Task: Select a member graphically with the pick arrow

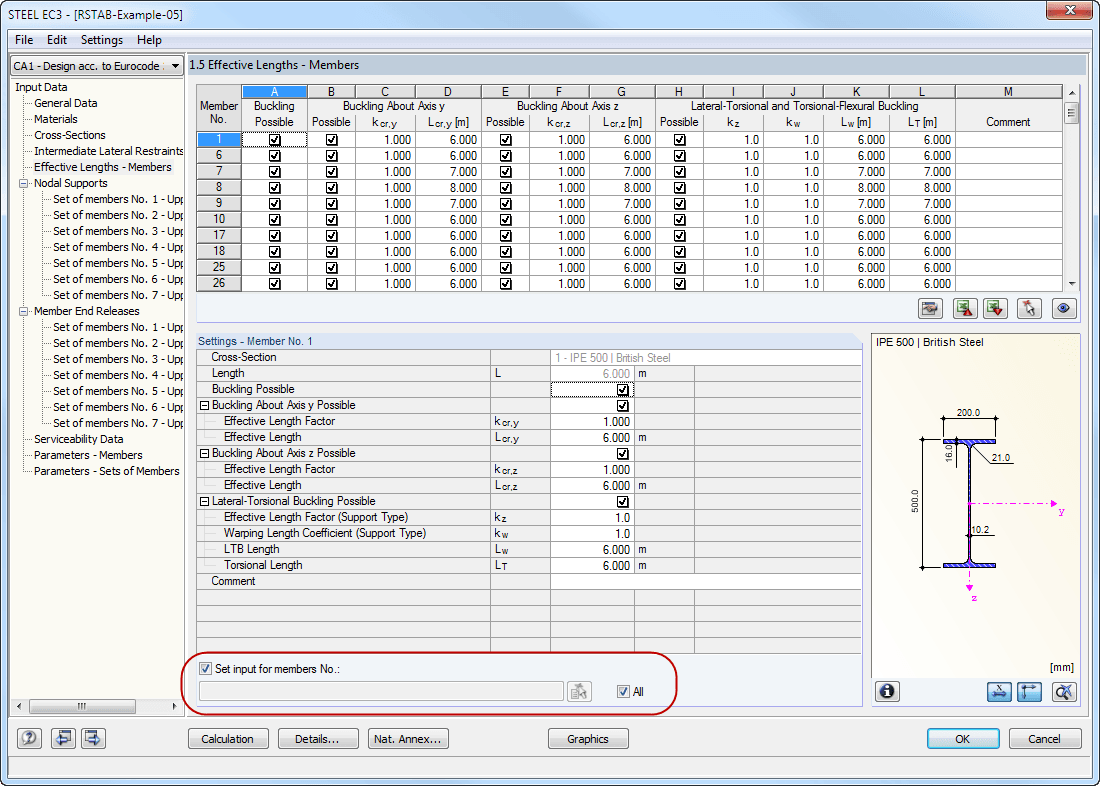Action: [1029, 308]
